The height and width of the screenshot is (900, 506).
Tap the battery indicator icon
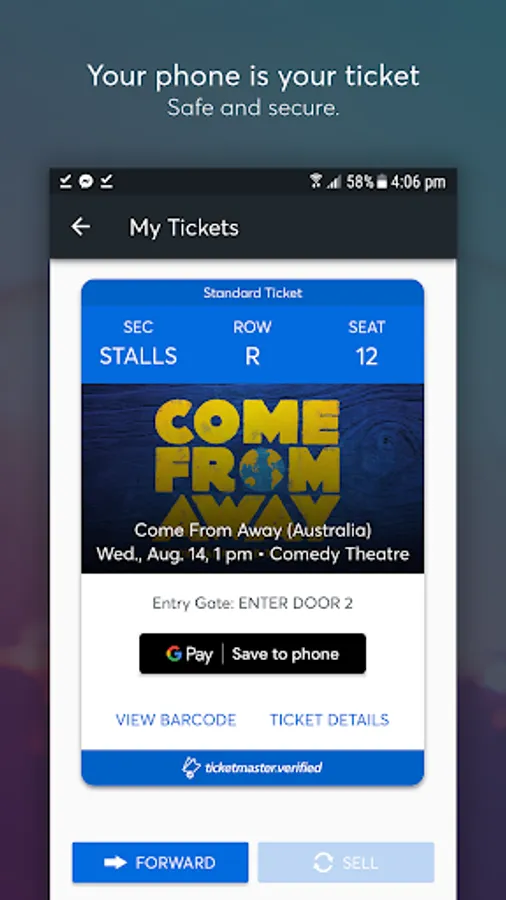(x=383, y=182)
